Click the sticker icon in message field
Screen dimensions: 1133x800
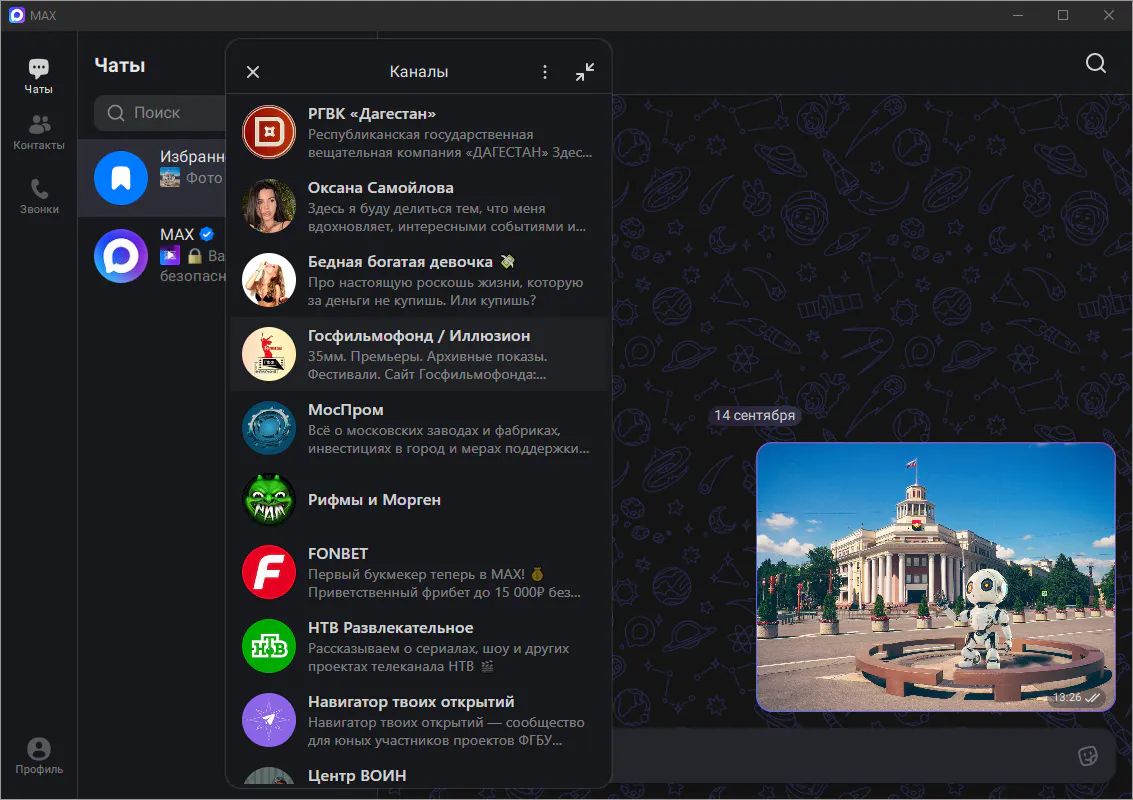coord(1088,755)
